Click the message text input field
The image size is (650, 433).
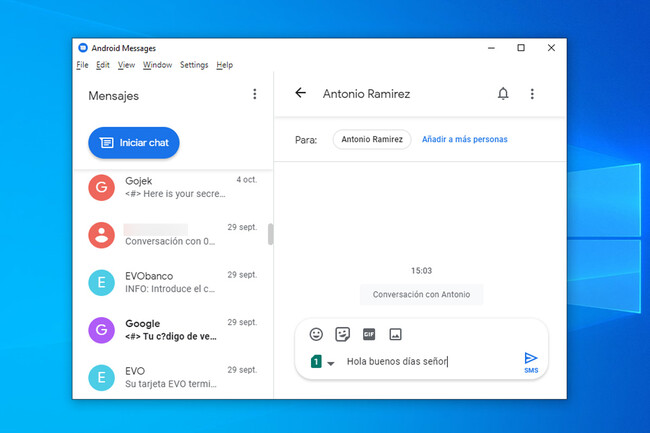429,361
